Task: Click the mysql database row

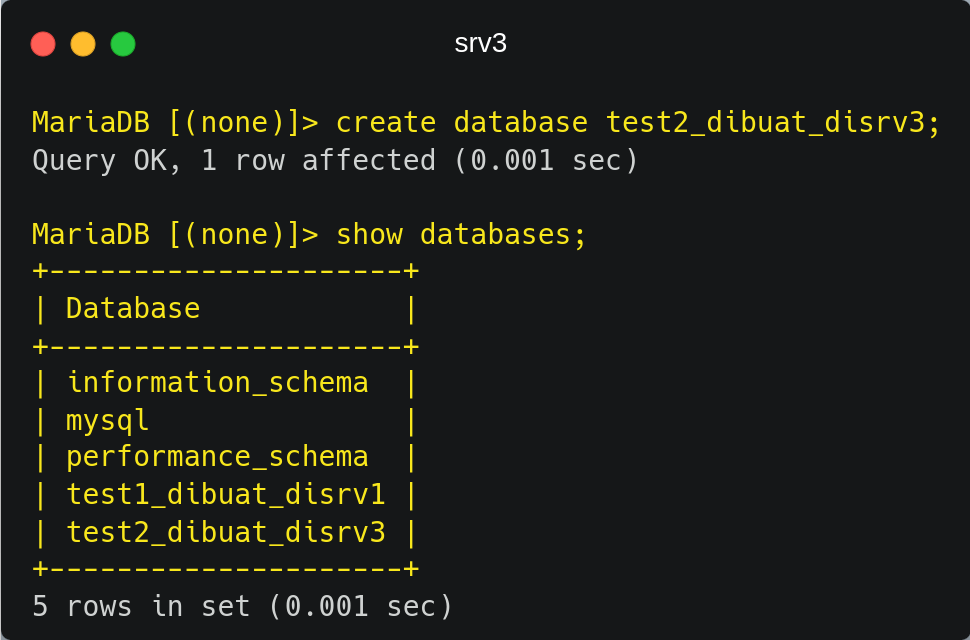Action: 225,420
